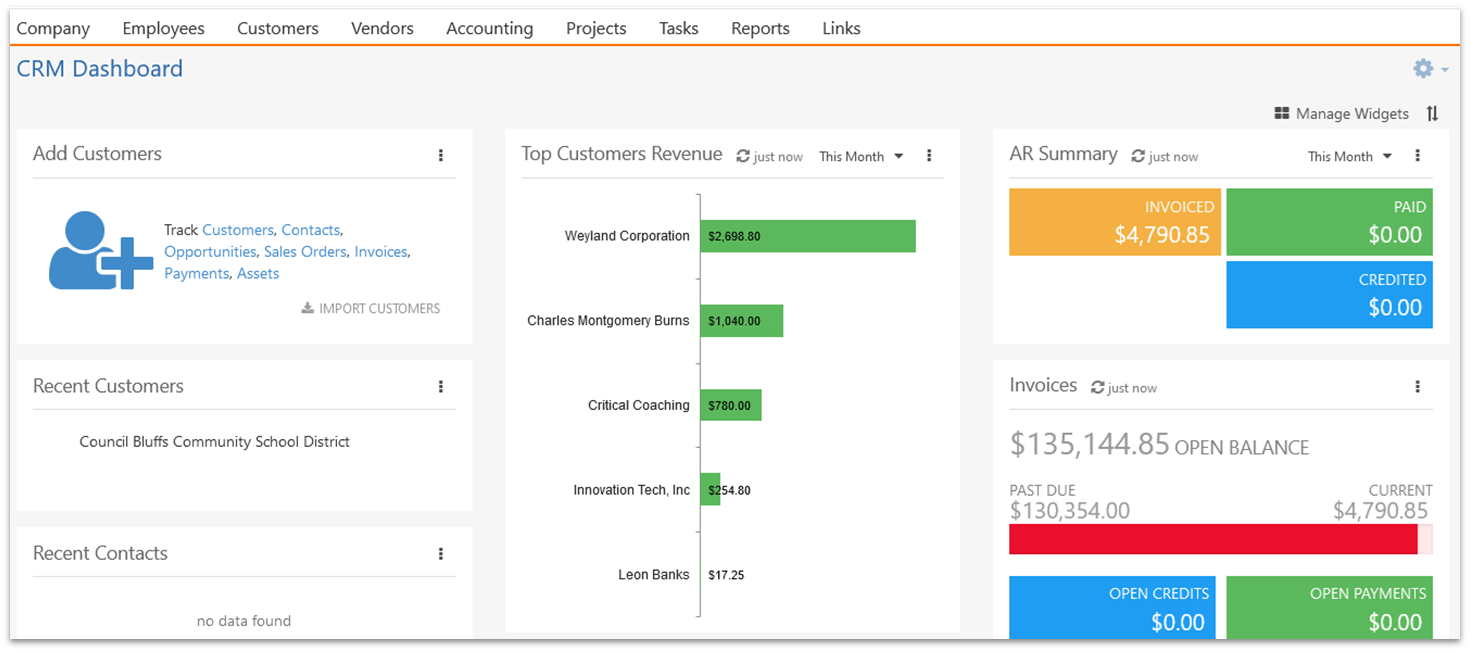1470x652 pixels.
Task: Click the OPEN CREDITS tile
Action: 1112,608
